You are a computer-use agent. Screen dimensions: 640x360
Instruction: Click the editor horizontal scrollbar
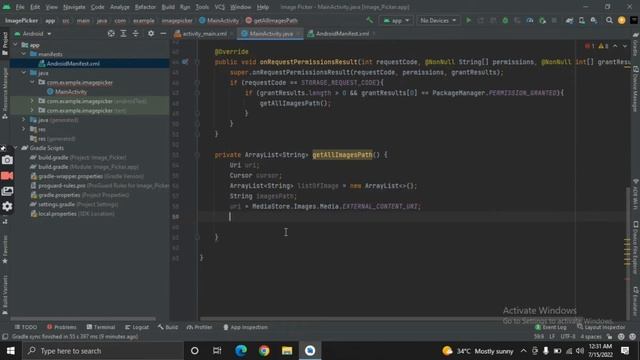coord(392,319)
